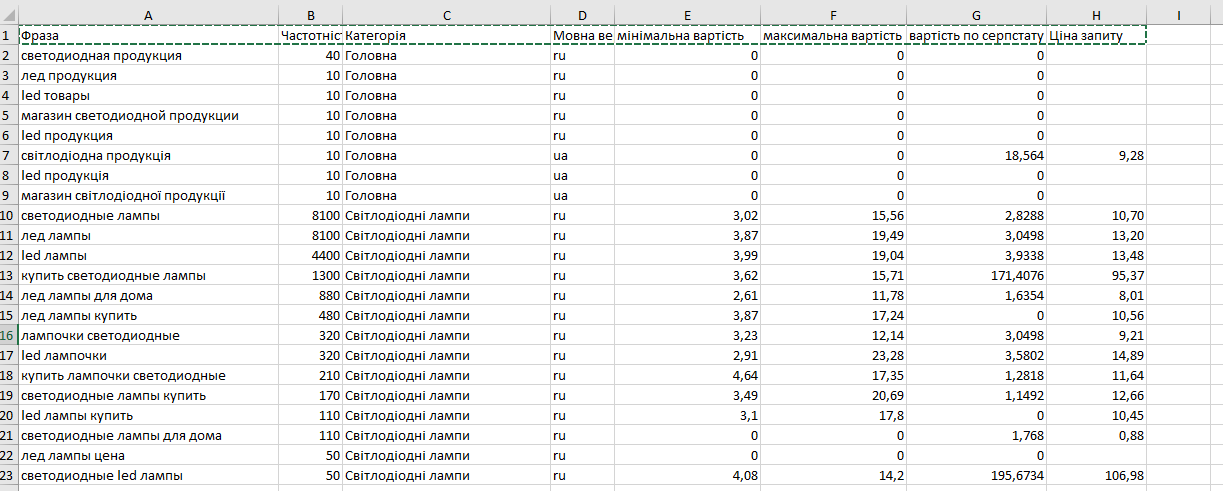Select column D header
Screen dimensions: 1223x491
(582, 15)
